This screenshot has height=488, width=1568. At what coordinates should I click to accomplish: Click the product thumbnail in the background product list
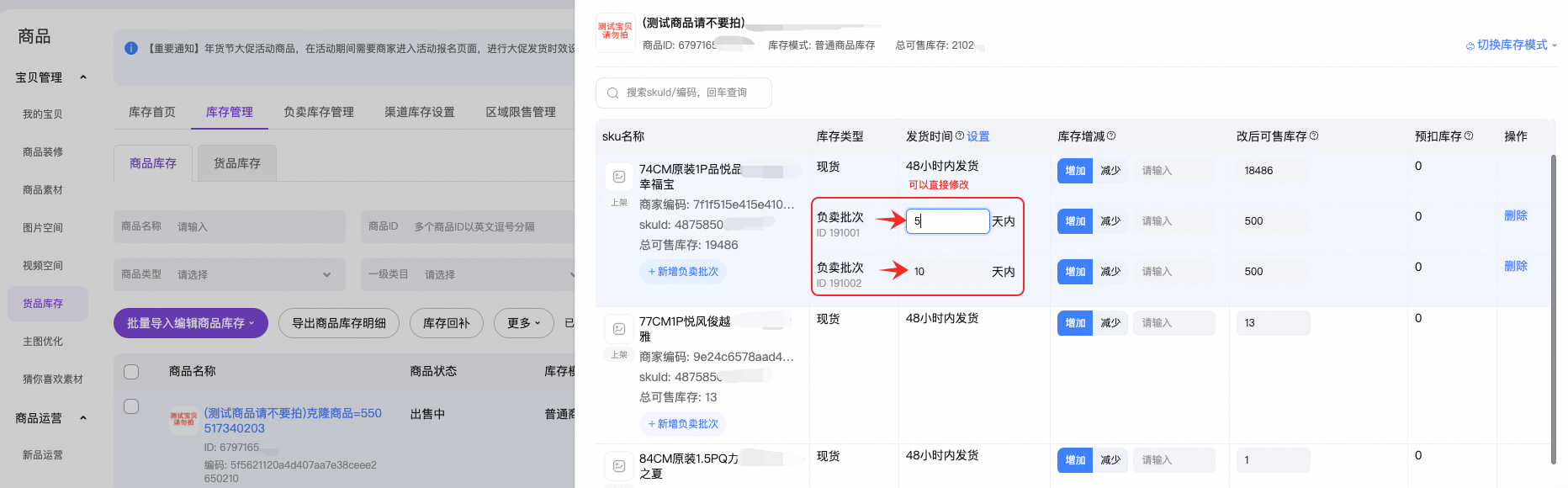(183, 420)
